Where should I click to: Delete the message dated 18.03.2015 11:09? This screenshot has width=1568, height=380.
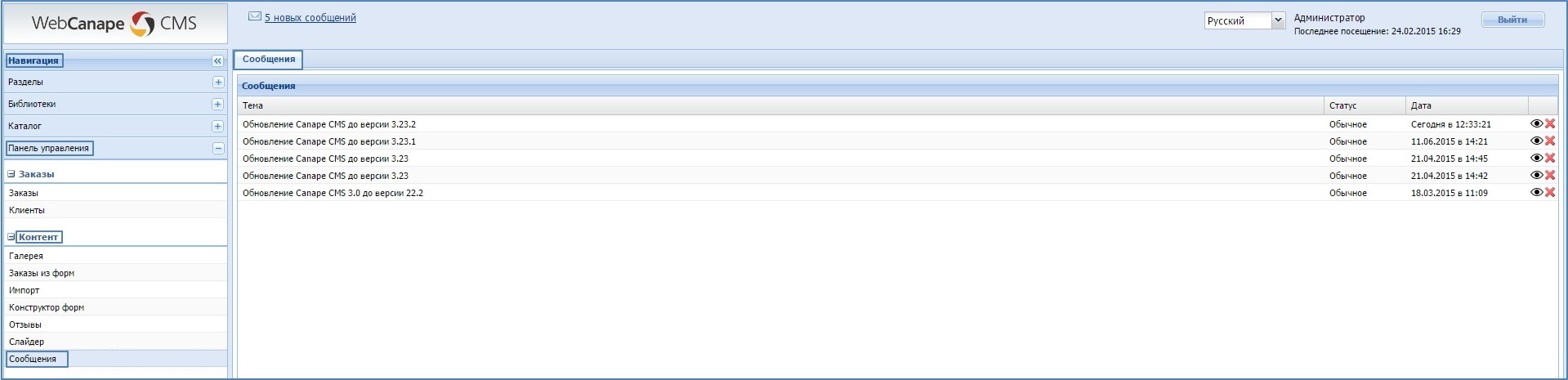[1550, 193]
